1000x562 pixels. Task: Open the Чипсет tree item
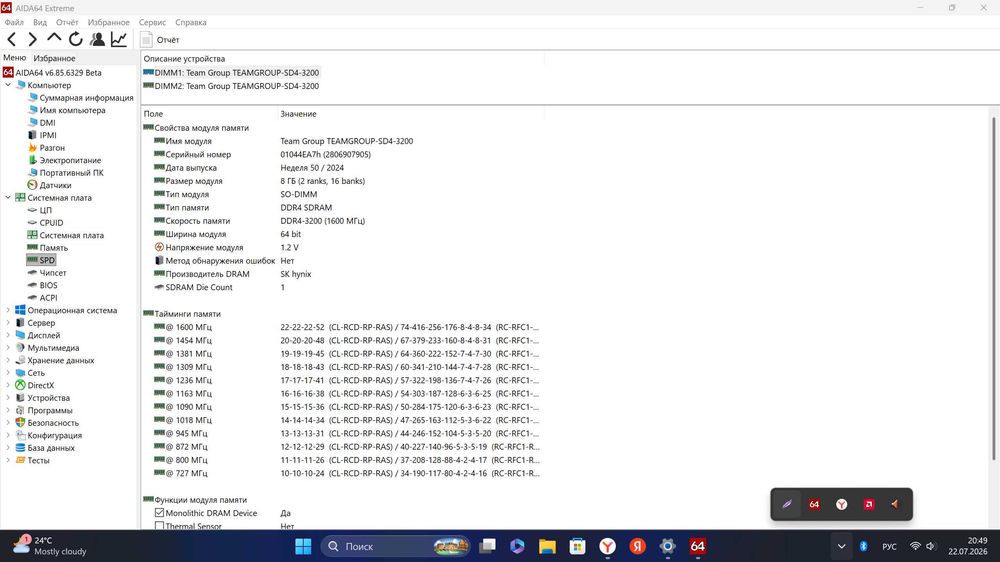pyautogui.click(x=52, y=272)
